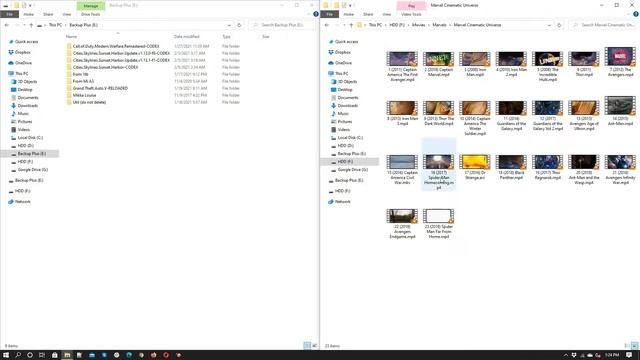This screenshot has height=360, width=640.
Task: Switch to Drive Tools tab in left window
Action: [91, 14]
